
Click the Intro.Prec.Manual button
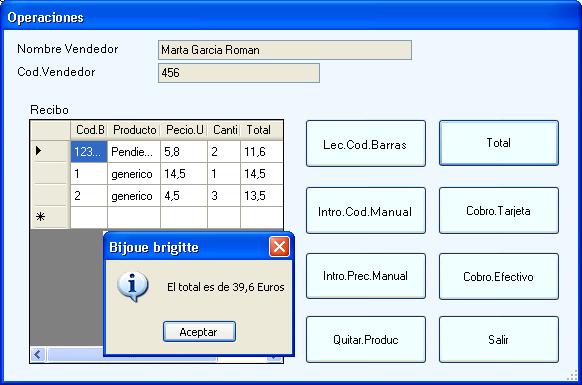tap(366, 276)
